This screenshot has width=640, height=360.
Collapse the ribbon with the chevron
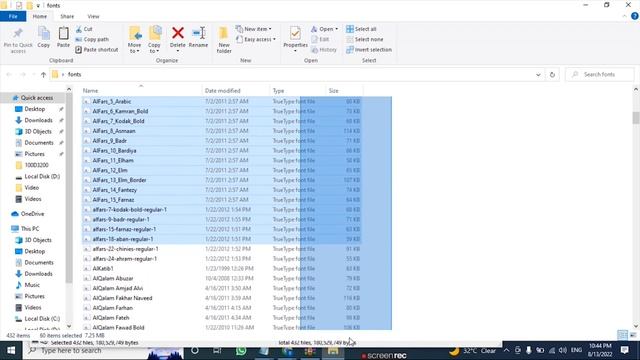tap(624, 16)
